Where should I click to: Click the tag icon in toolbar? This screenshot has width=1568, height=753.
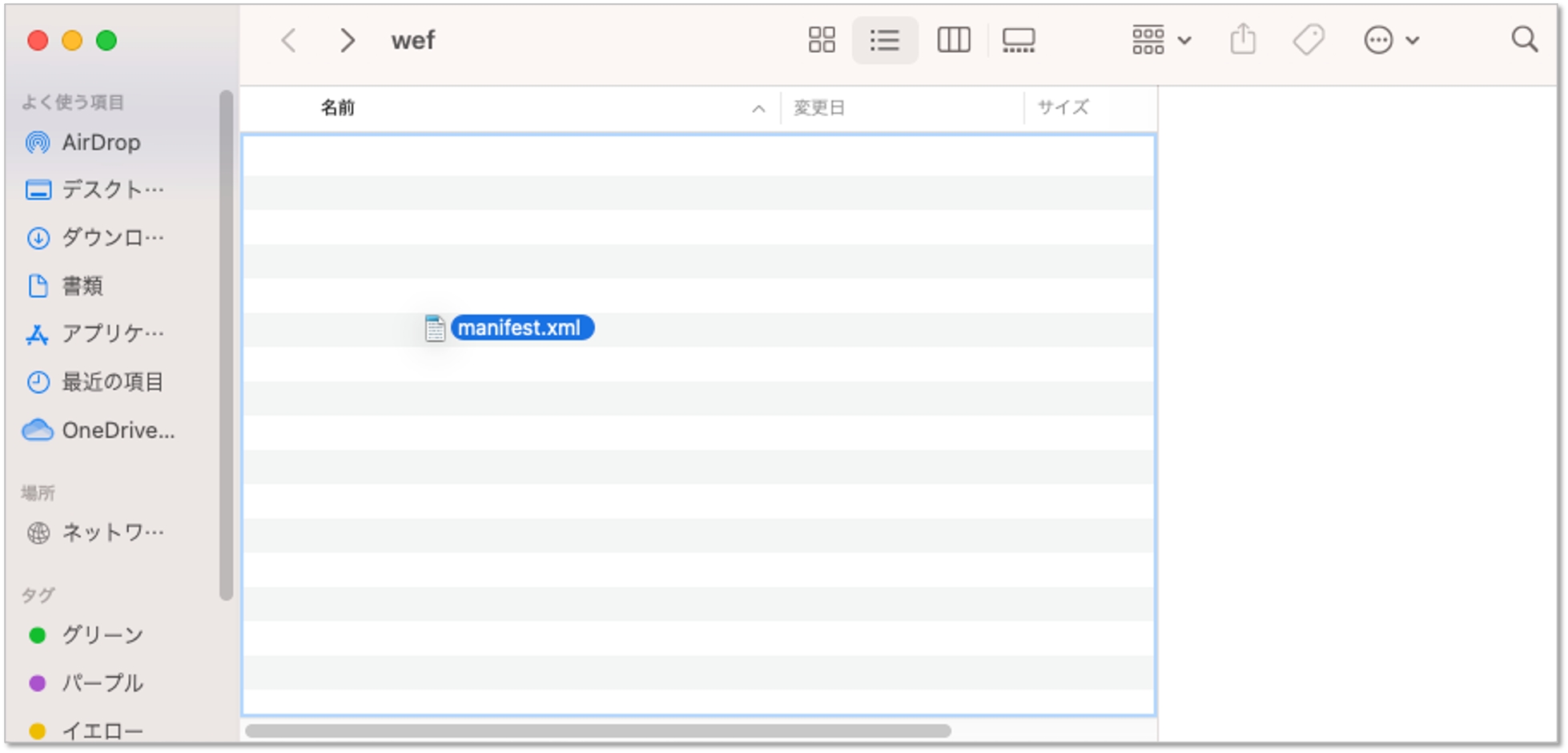pyautogui.click(x=1309, y=40)
